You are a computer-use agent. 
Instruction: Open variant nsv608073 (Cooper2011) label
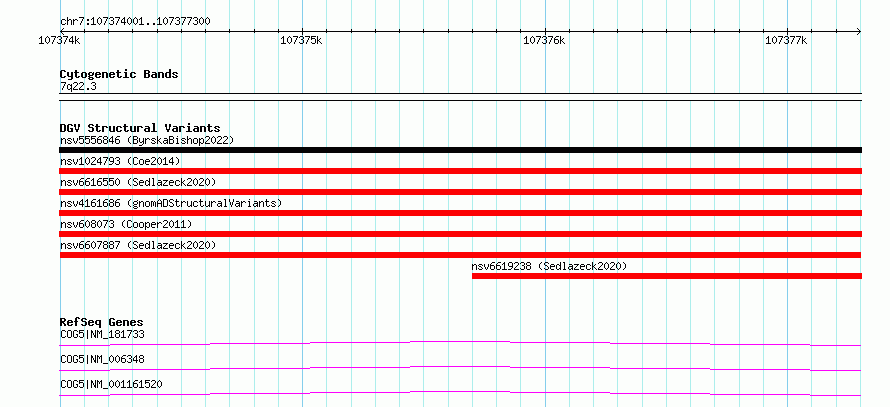click(126, 224)
